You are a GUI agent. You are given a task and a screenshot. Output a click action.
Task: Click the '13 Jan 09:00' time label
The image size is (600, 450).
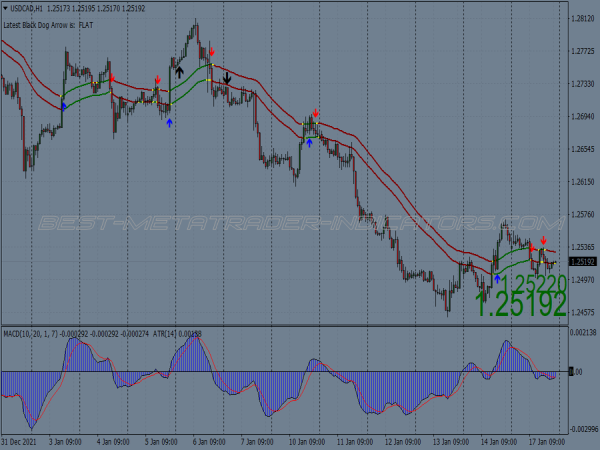[451, 442]
